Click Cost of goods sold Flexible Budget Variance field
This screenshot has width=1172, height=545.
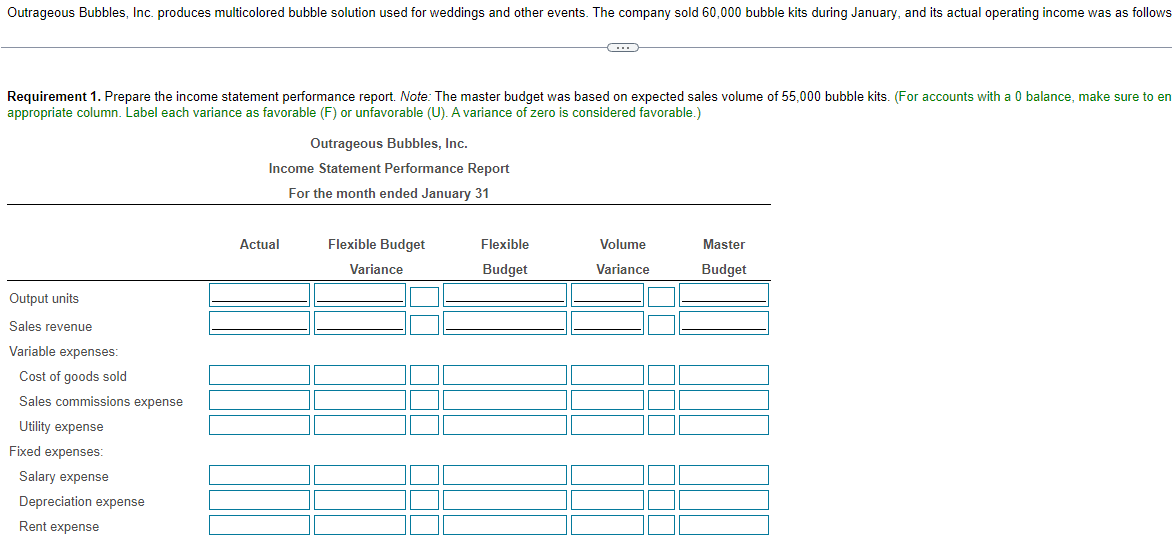point(360,375)
